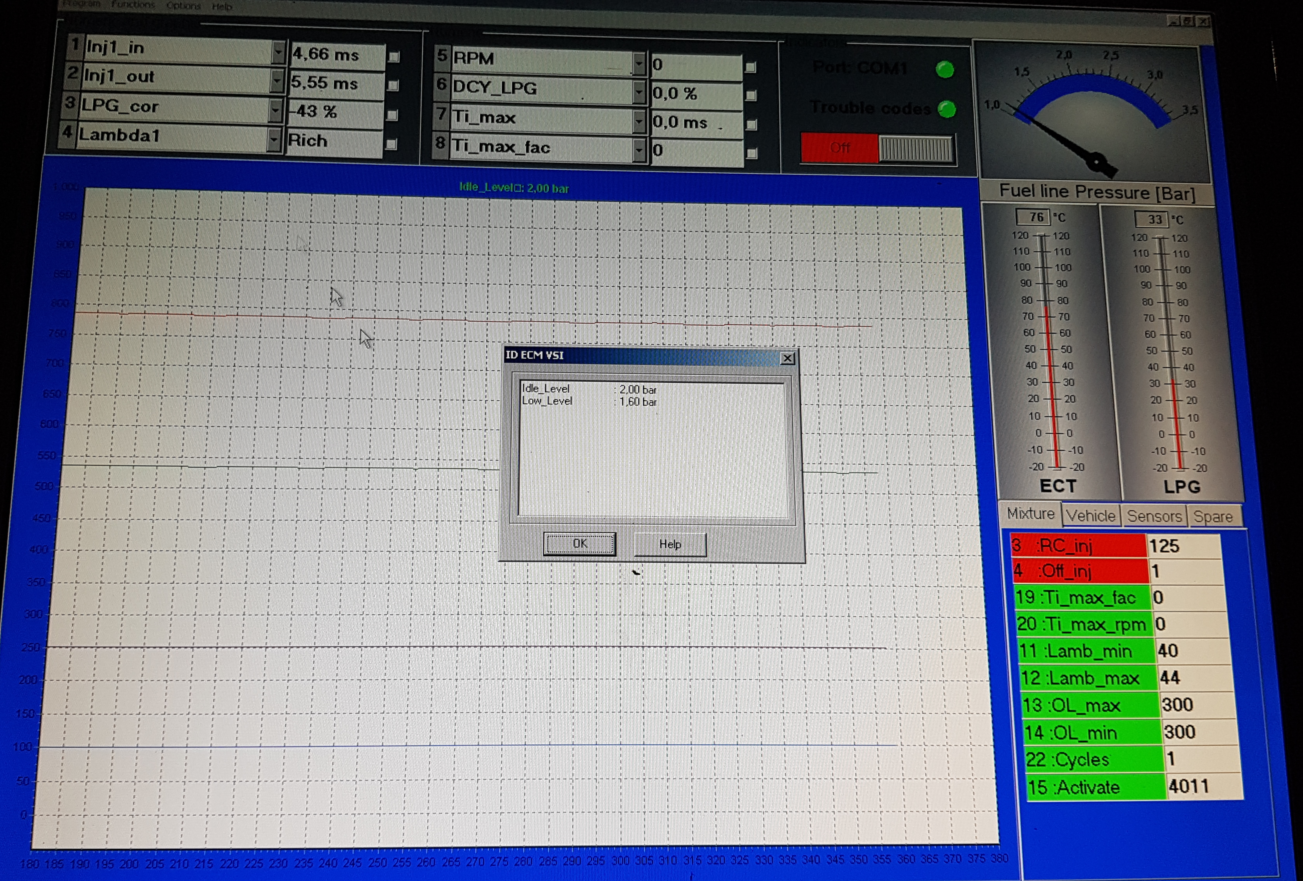Switch the red Off toggle
This screenshot has height=881, width=1303.
(x=877, y=149)
